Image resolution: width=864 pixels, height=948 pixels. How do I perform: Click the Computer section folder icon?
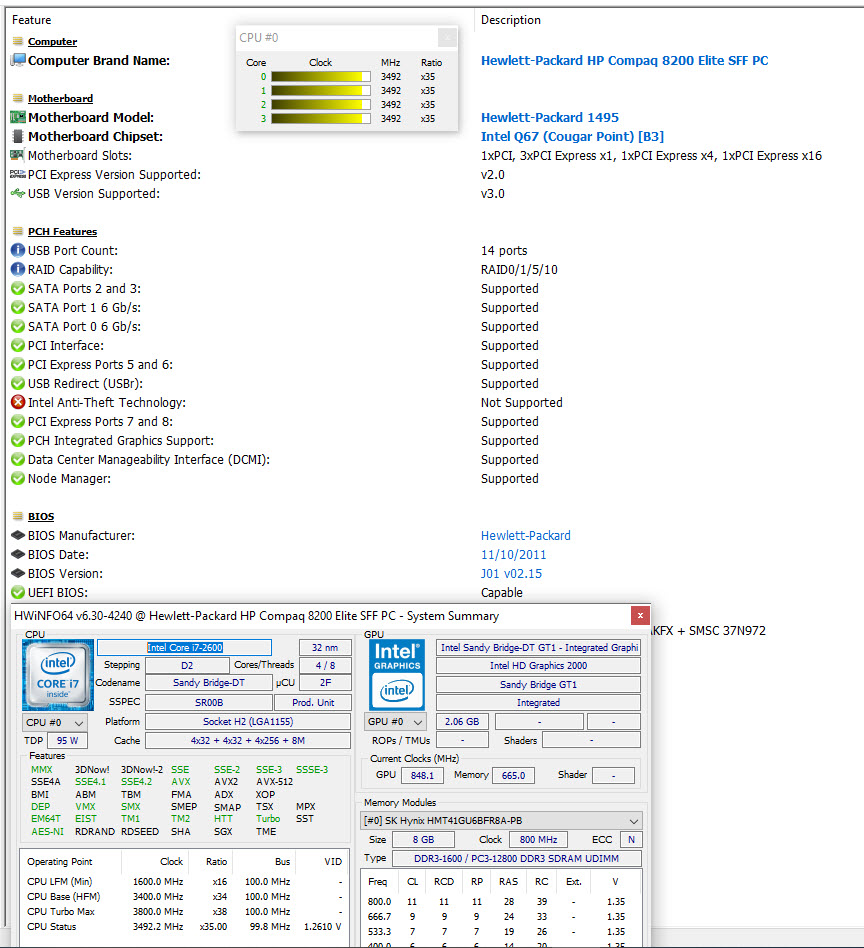[x=18, y=41]
